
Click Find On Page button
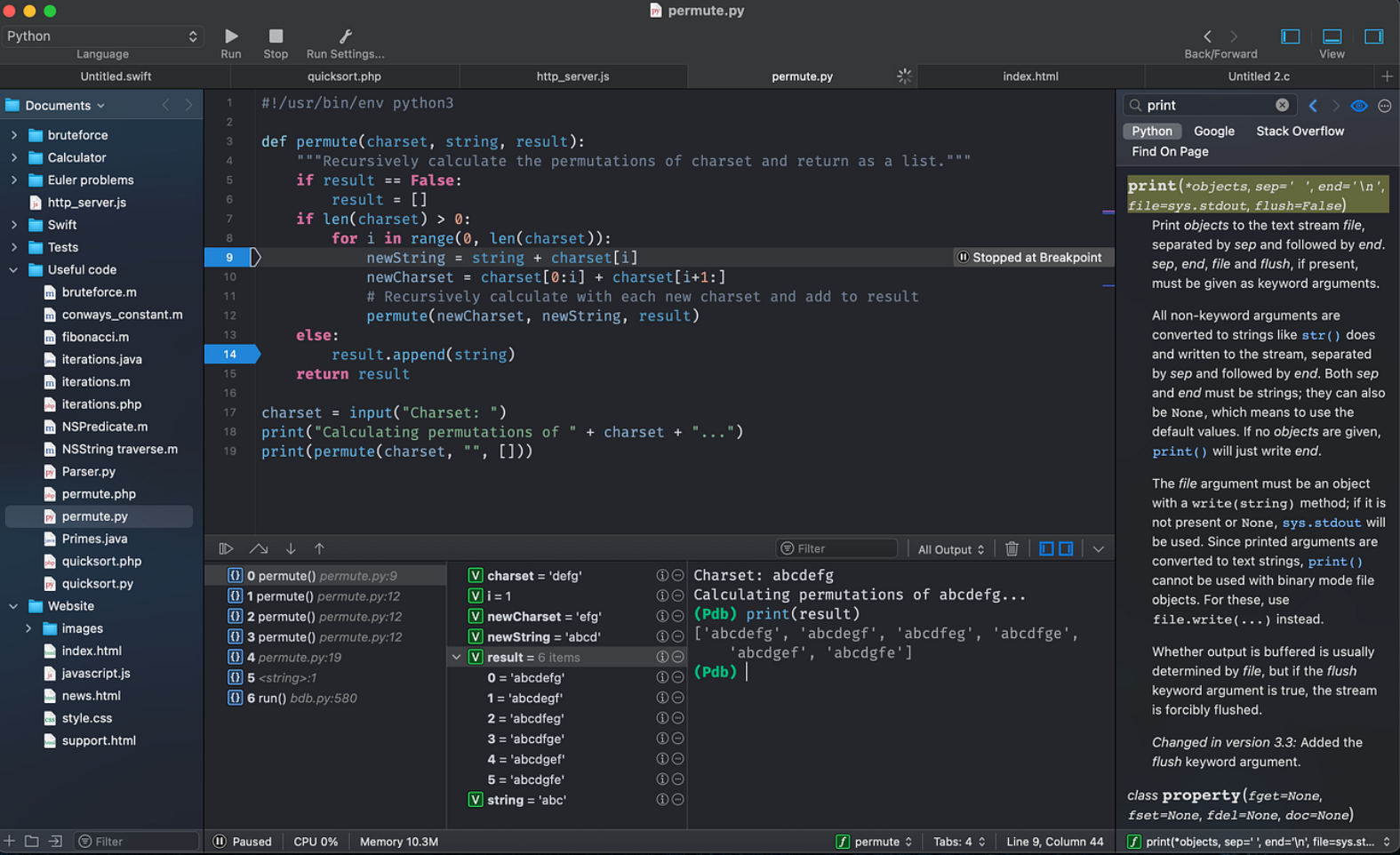click(1170, 152)
